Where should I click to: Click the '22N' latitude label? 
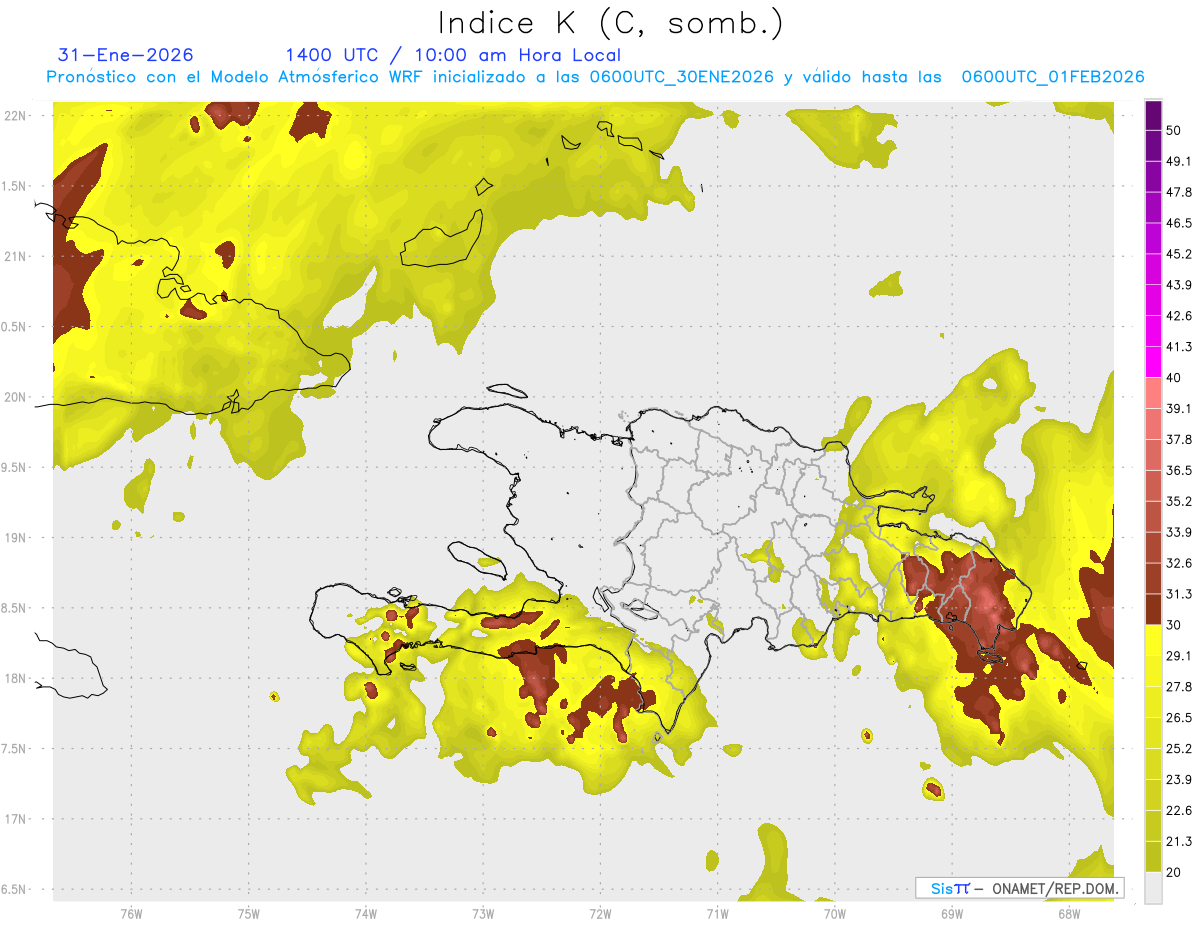pyautogui.click(x=15, y=115)
